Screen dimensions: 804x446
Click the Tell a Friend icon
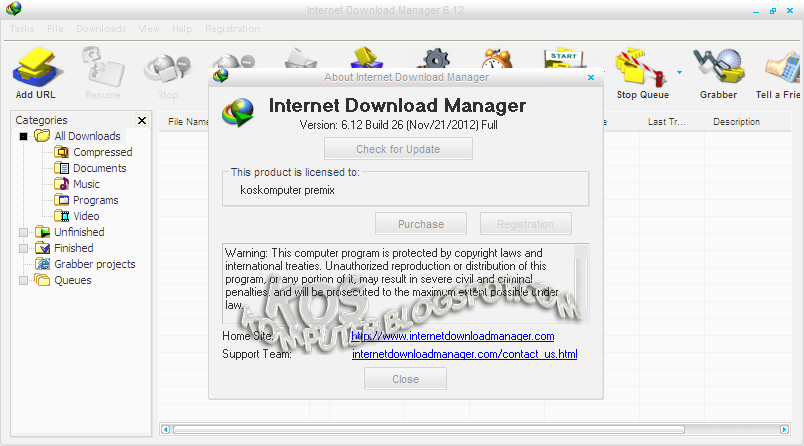(778, 72)
